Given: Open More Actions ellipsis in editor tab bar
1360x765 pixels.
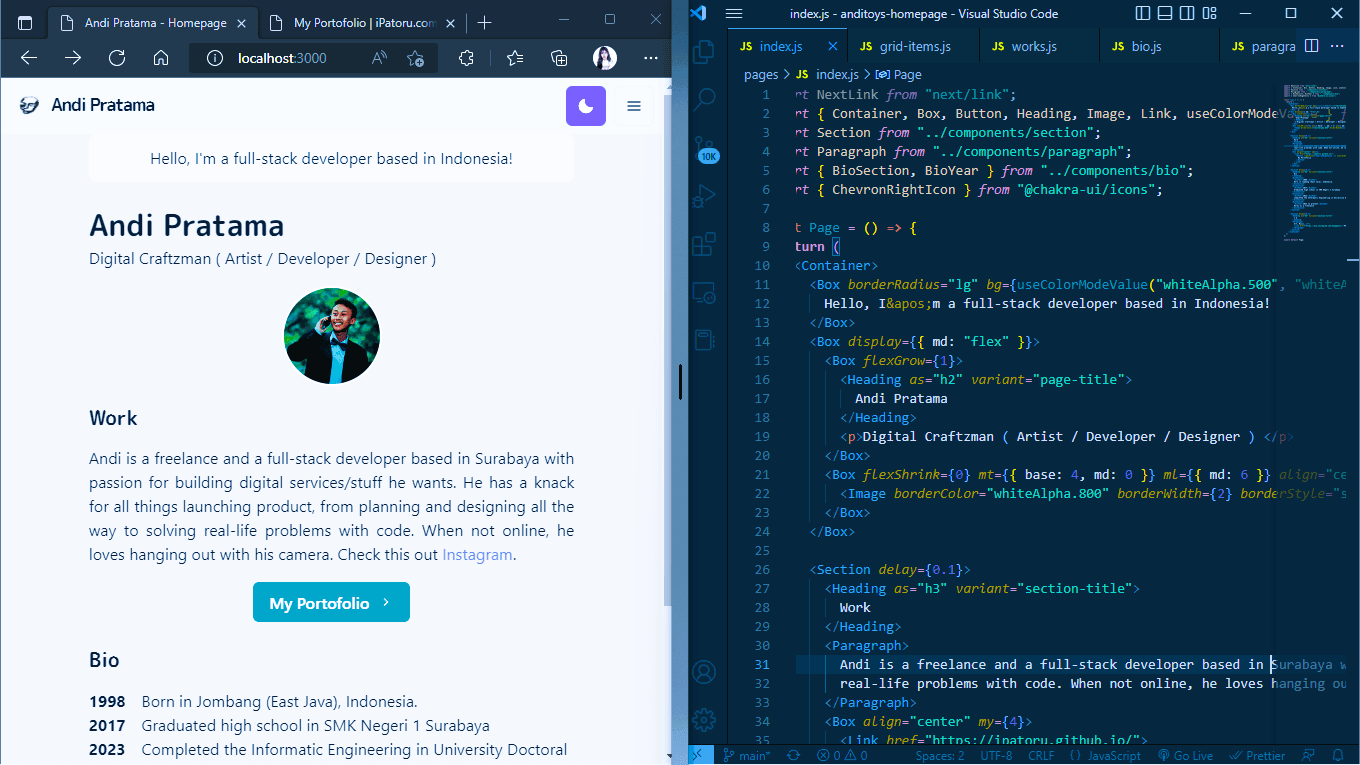Looking at the screenshot, I should (x=1337, y=46).
